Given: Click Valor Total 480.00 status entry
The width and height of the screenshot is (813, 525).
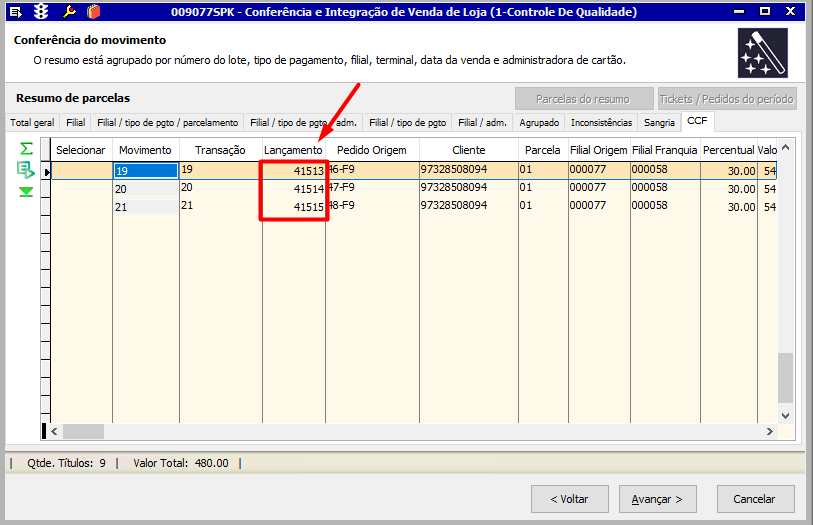Looking at the screenshot, I should click(180, 463).
